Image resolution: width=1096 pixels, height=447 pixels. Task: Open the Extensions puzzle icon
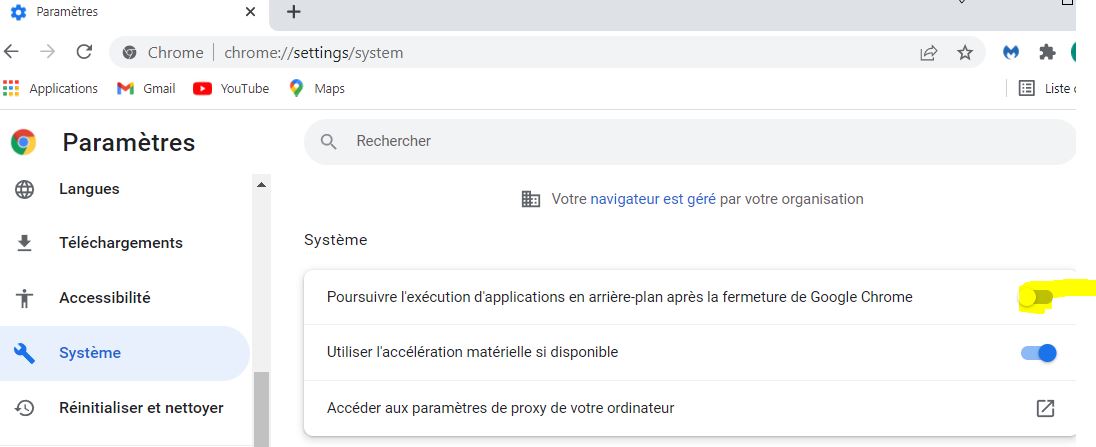pyautogui.click(x=1047, y=52)
